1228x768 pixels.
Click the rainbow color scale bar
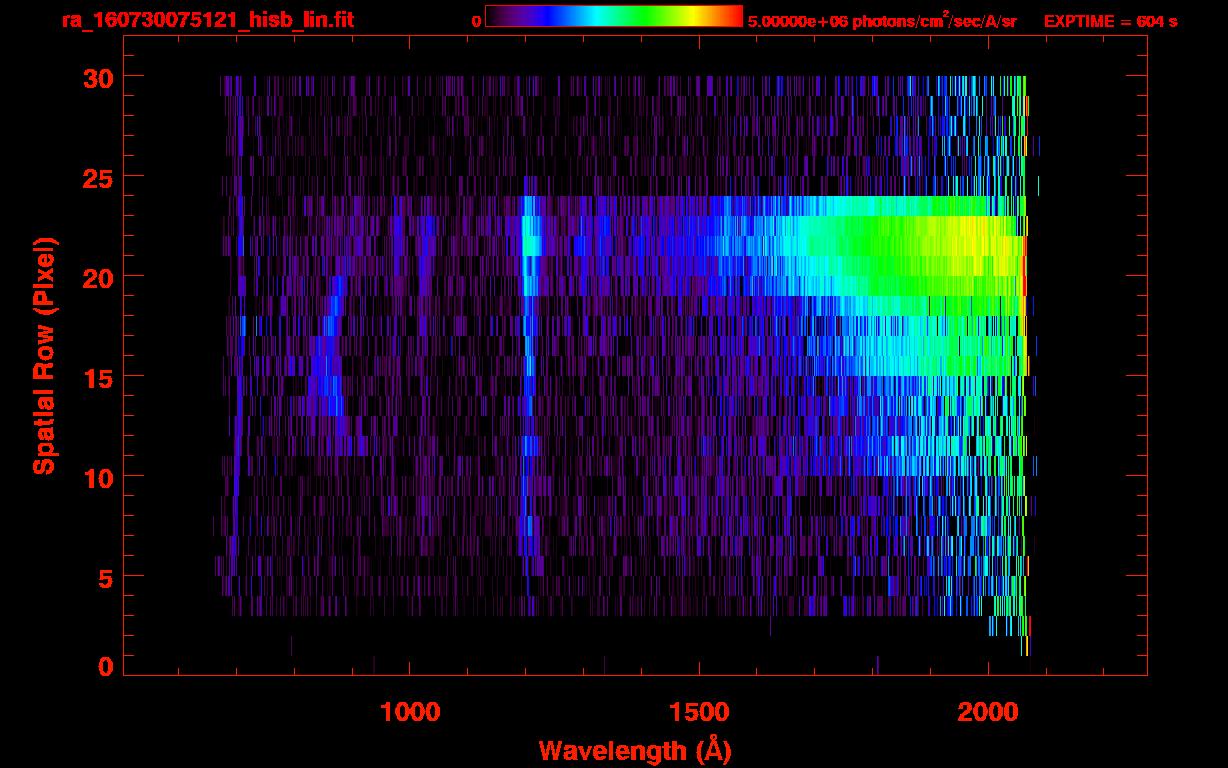click(x=613, y=16)
